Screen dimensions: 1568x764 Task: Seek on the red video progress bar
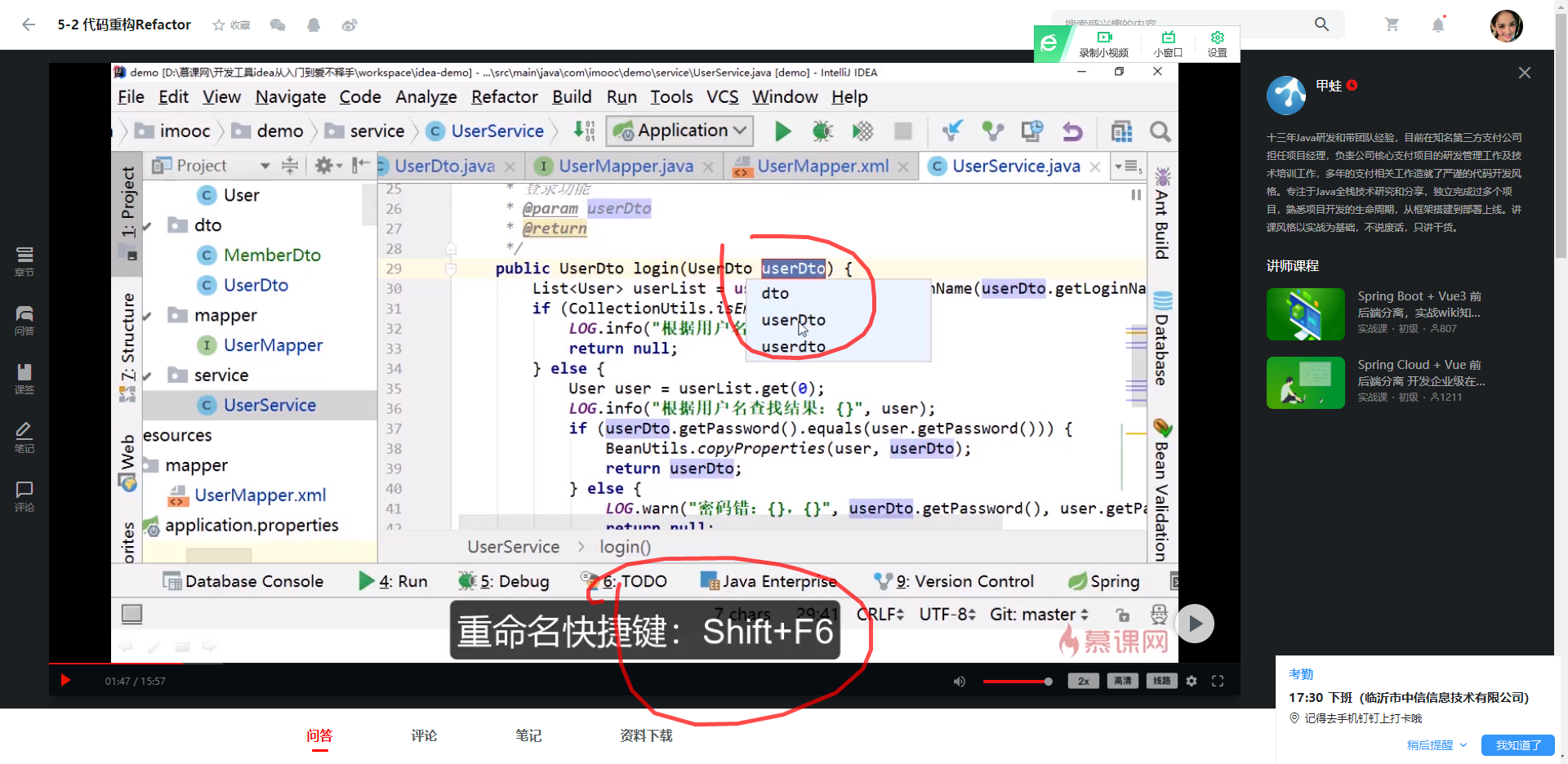pyautogui.click(x=644, y=664)
